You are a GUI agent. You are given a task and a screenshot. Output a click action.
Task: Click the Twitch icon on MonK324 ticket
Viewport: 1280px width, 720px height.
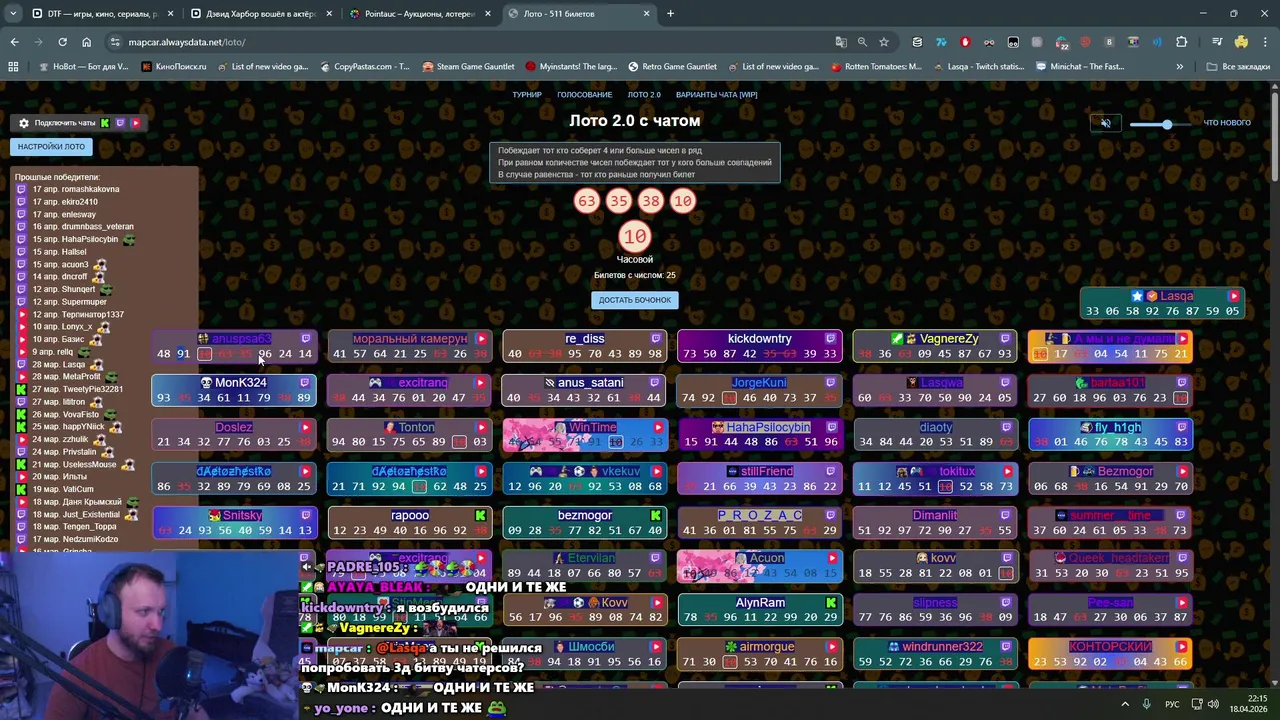pyautogui.click(x=305, y=383)
